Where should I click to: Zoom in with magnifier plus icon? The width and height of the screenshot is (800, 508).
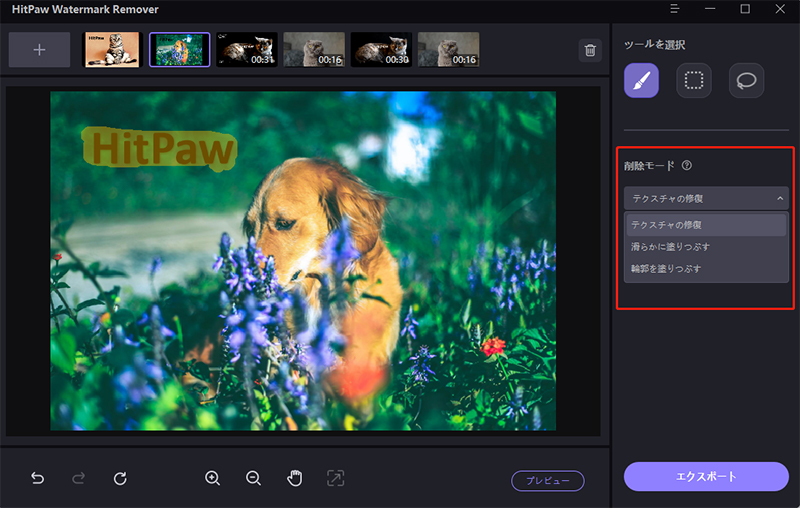(212, 478)
